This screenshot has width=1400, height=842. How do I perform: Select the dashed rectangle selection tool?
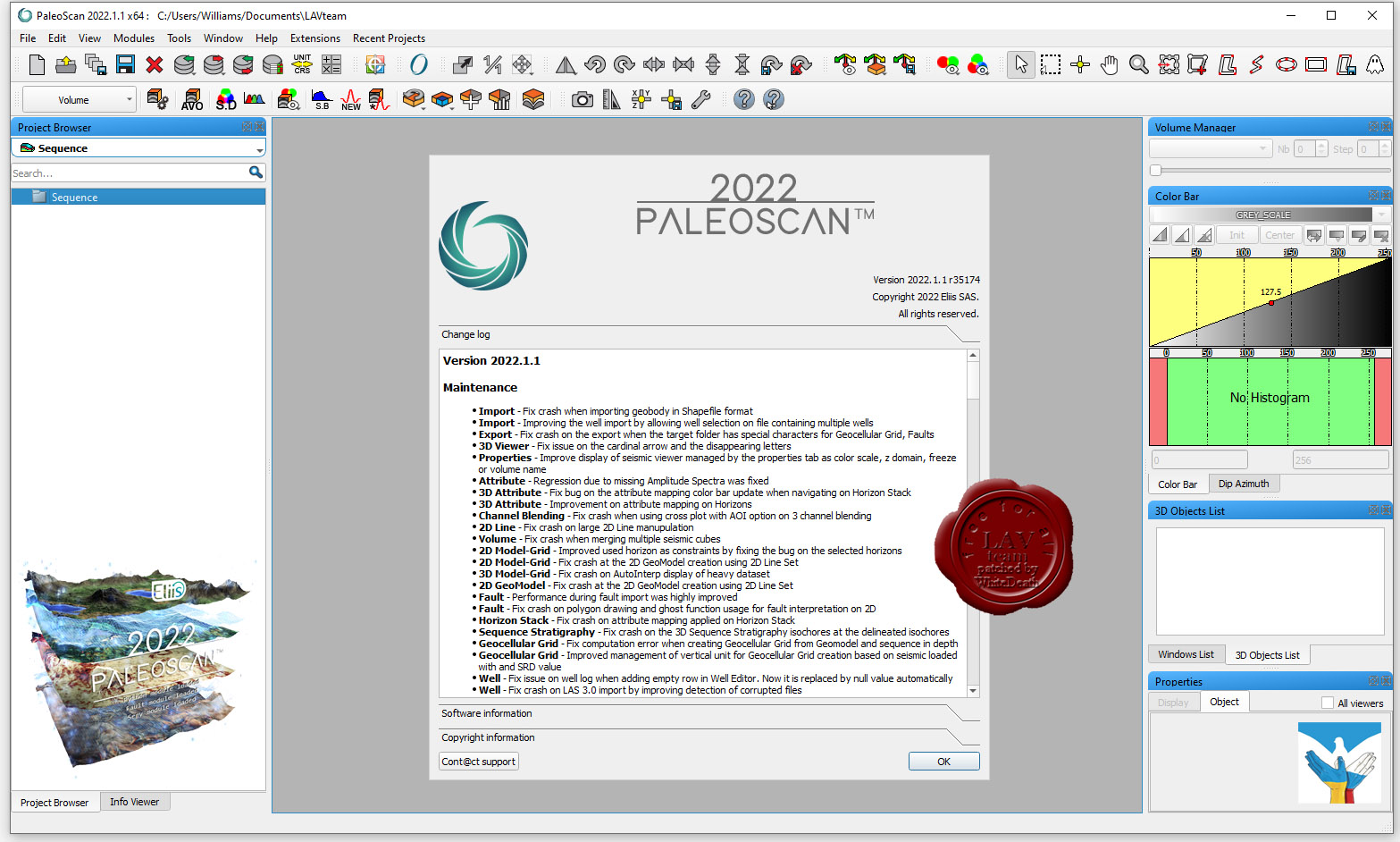click(1051, 64)
